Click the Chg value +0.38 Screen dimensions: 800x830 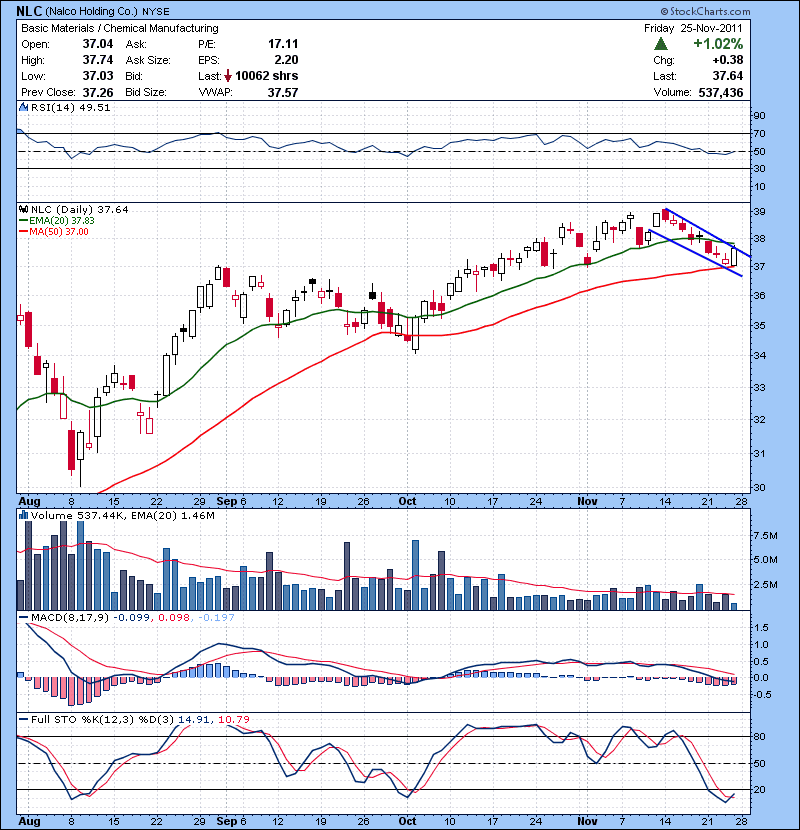727,60
